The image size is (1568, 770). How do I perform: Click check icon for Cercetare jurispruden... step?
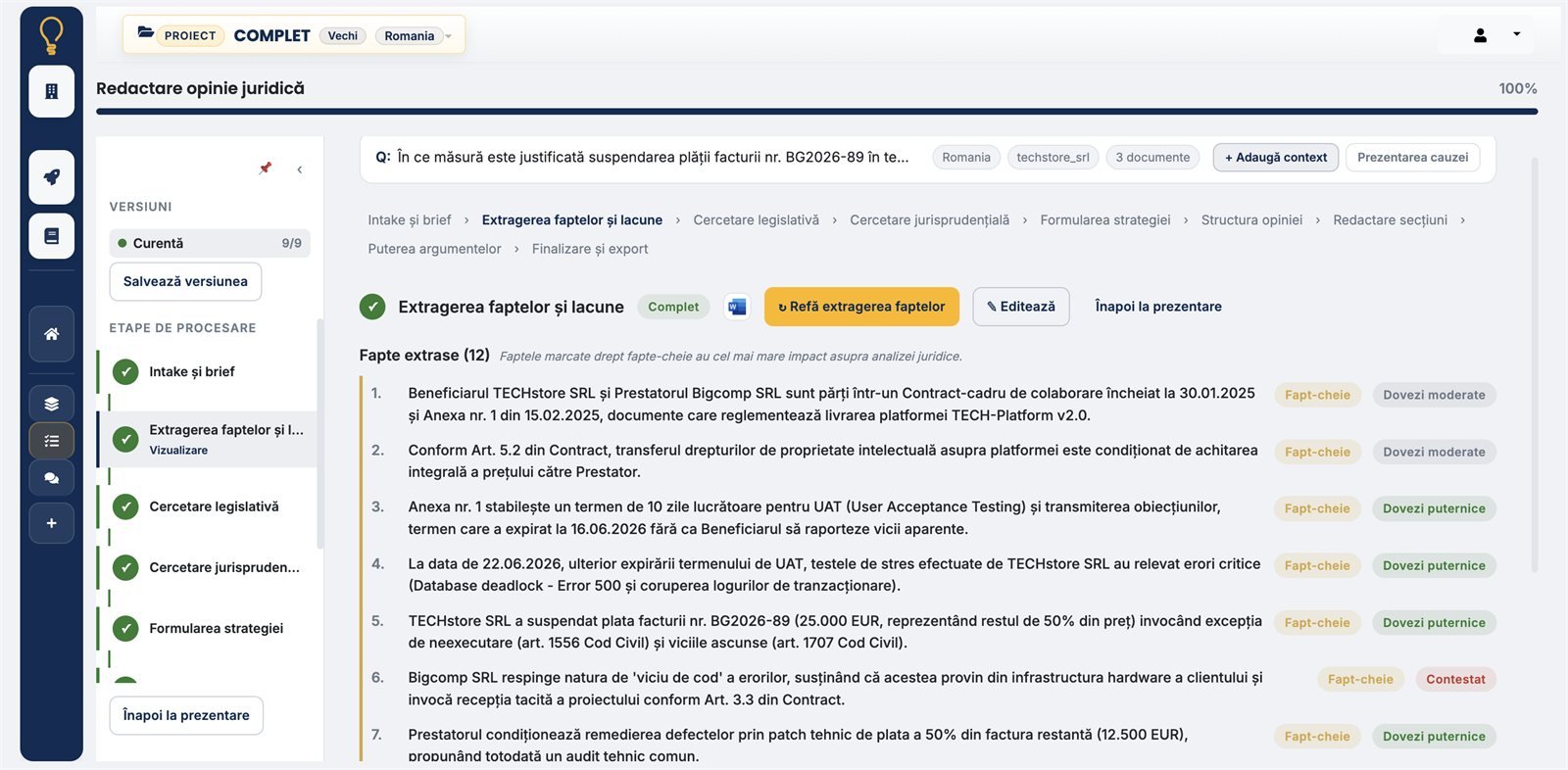tap(125, 568)
